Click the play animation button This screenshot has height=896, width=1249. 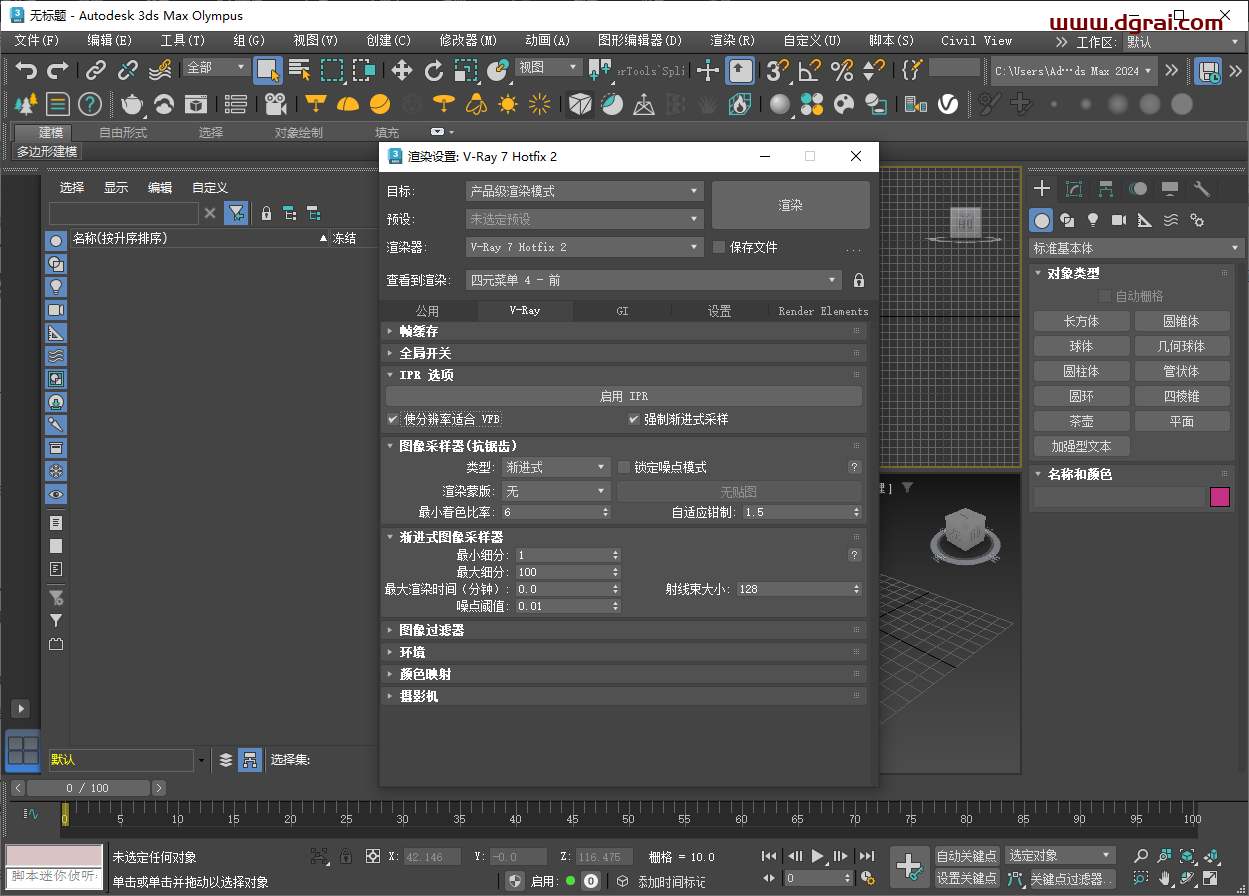click(x=818, y=856)
